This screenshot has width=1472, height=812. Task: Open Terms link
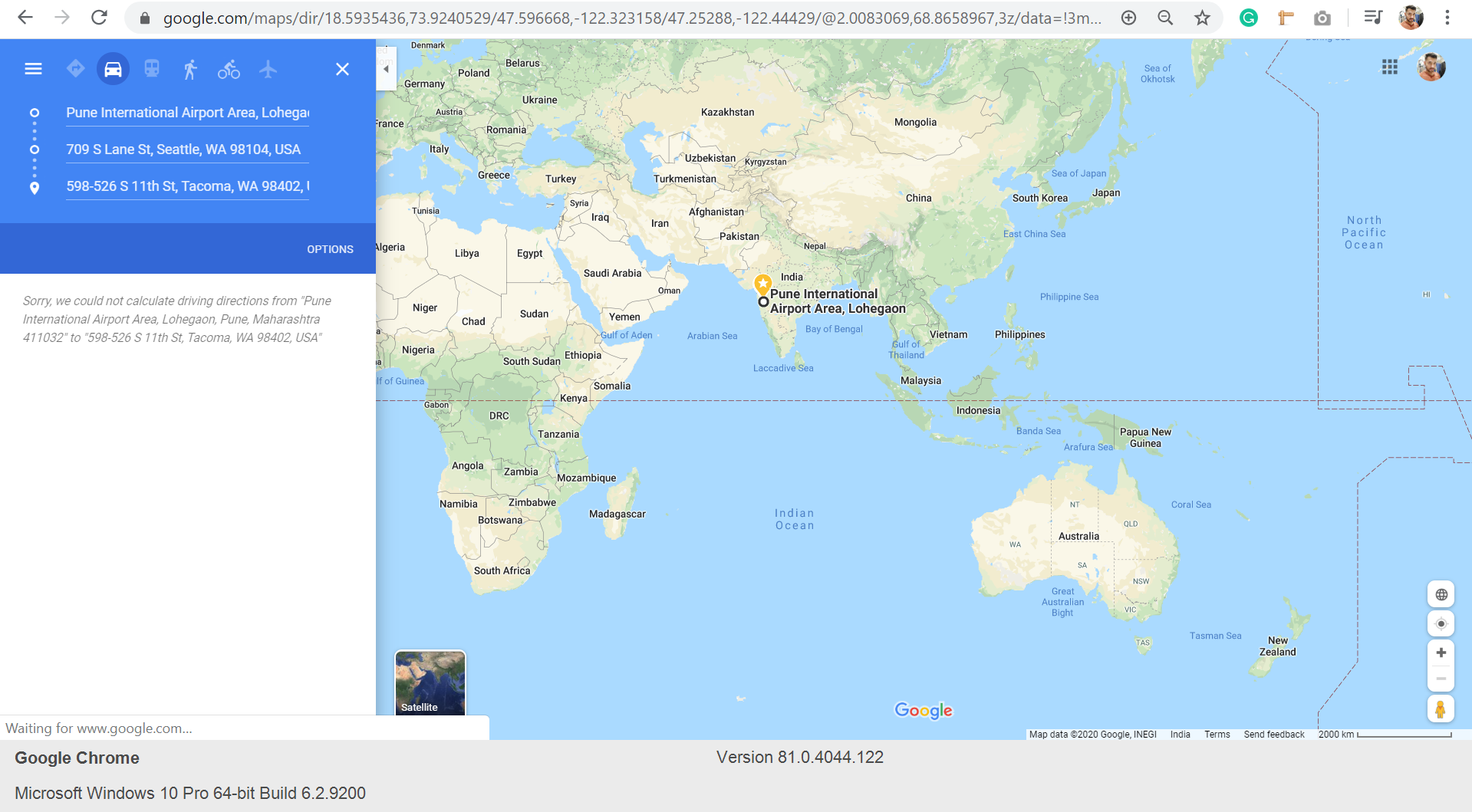point(1217,735)
